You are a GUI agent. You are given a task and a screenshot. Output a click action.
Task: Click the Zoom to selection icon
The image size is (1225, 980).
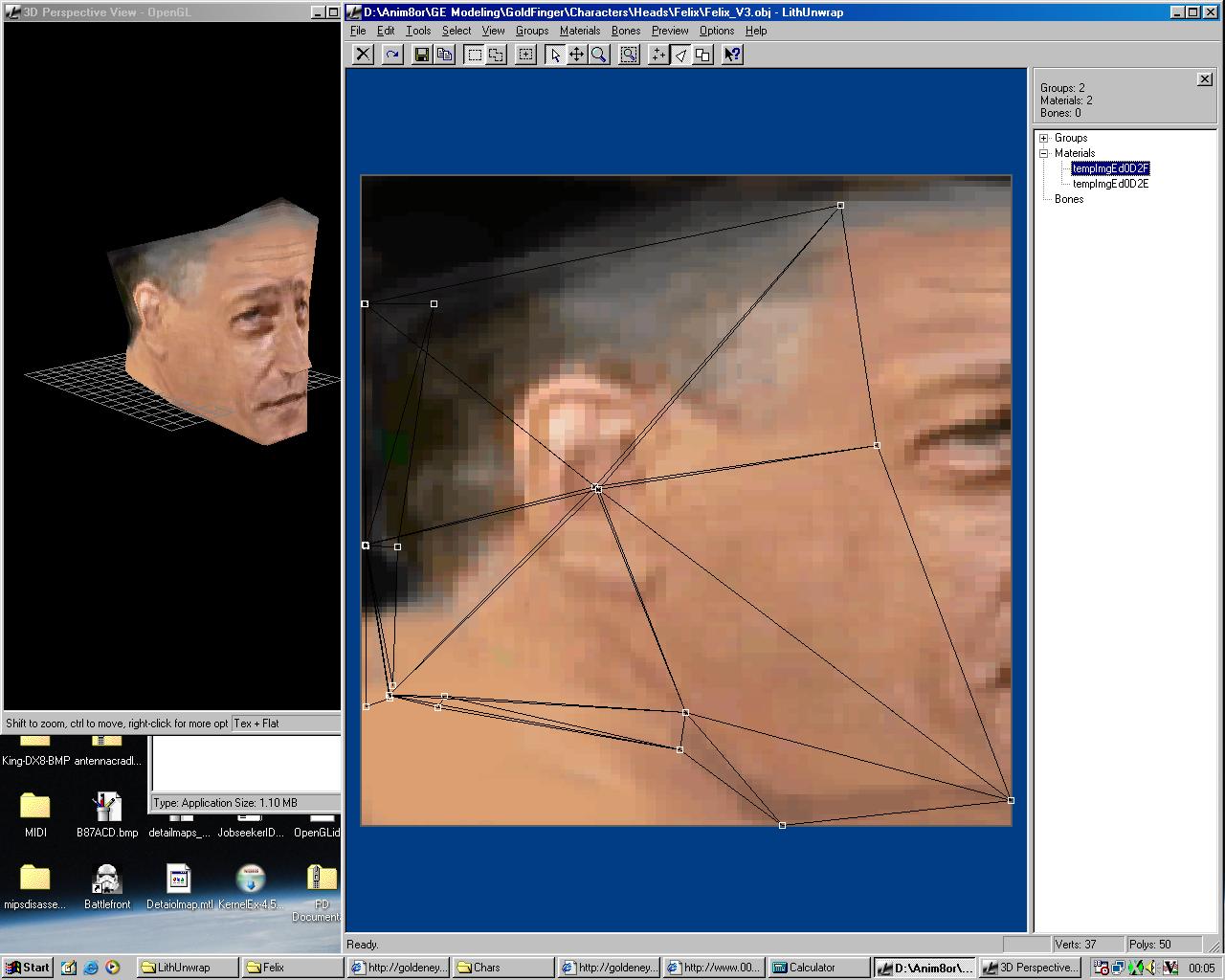tap(629, 55)
